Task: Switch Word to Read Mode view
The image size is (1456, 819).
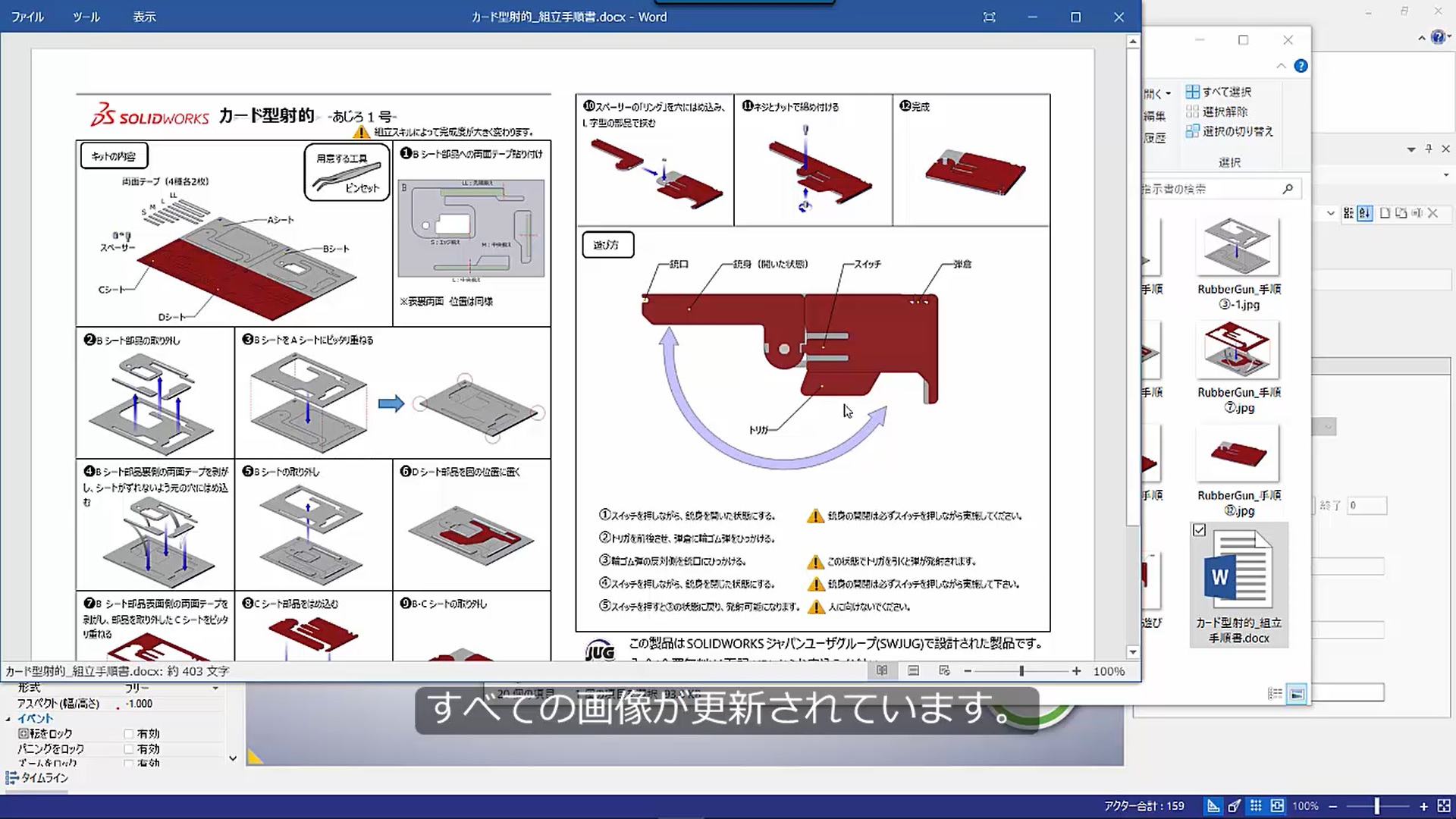Action: [882, 670]
